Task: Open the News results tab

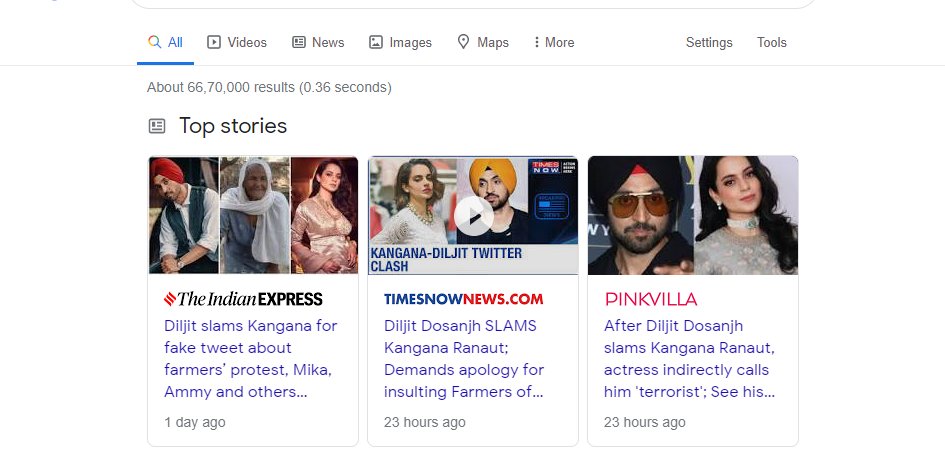Action: 318,42
